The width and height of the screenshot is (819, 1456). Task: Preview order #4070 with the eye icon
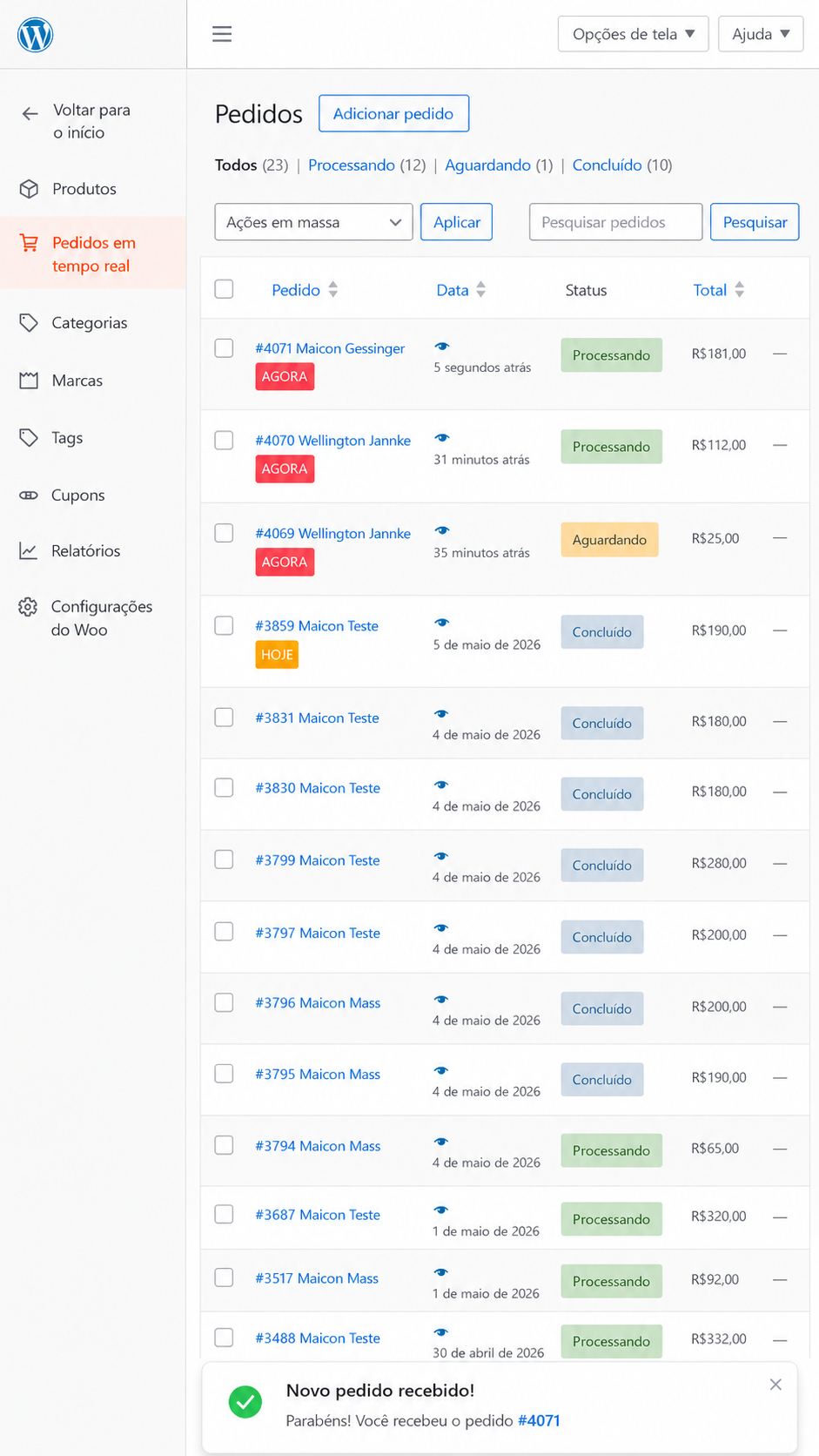[x=442, y=438]
